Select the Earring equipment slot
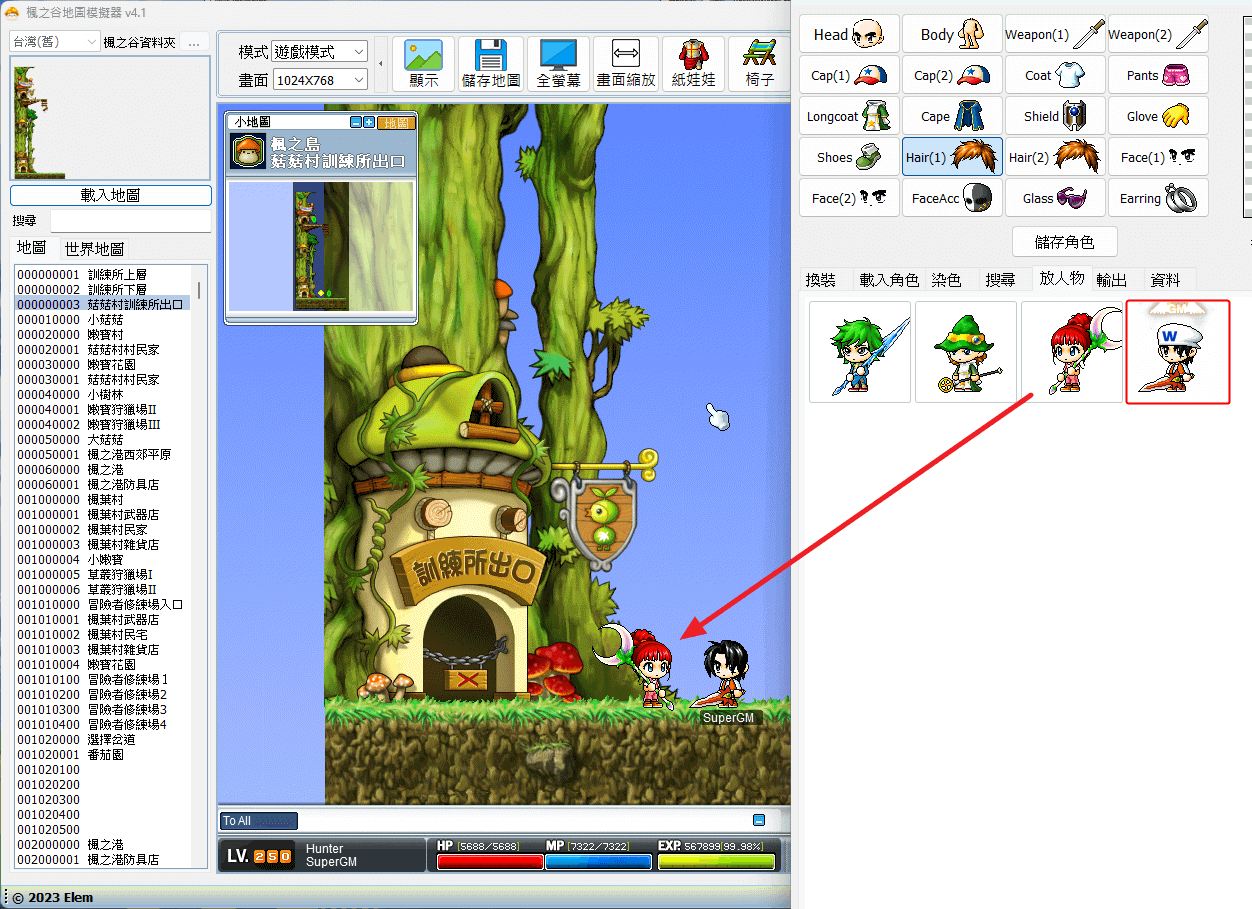1252x909 pixels. [1158, 198]
